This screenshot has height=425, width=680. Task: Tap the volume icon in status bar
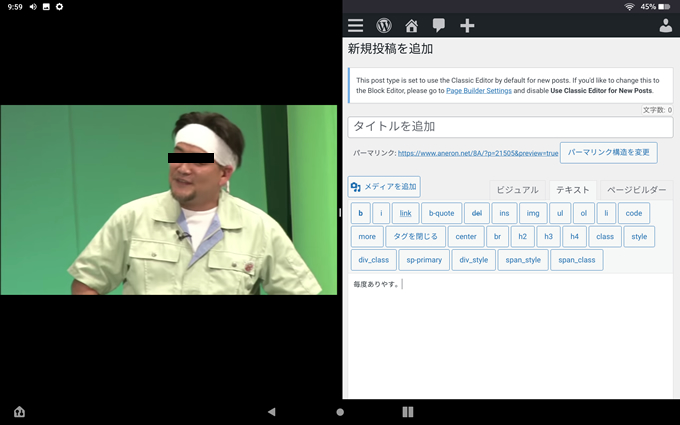[33, 7]
